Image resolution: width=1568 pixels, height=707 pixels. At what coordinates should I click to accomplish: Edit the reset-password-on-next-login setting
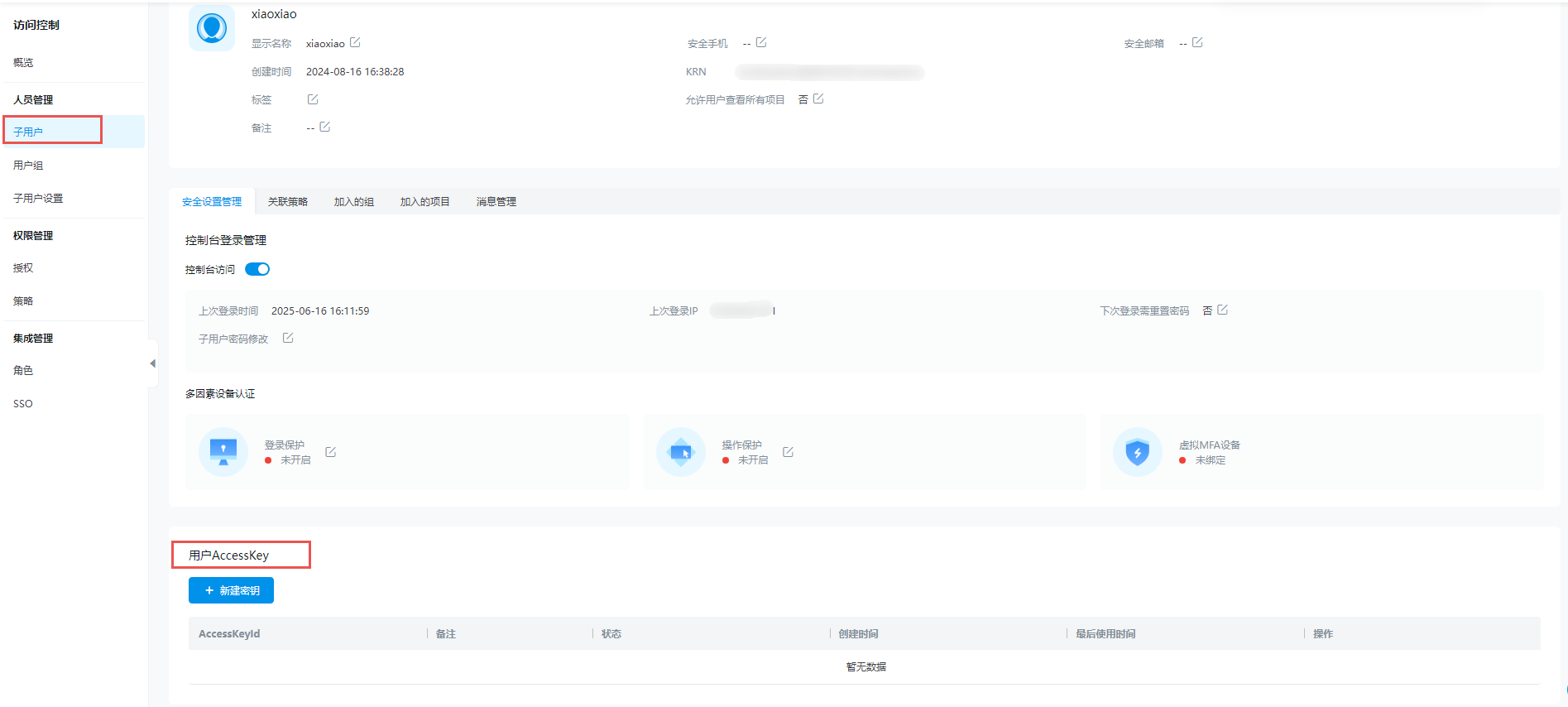(1223, 310)
